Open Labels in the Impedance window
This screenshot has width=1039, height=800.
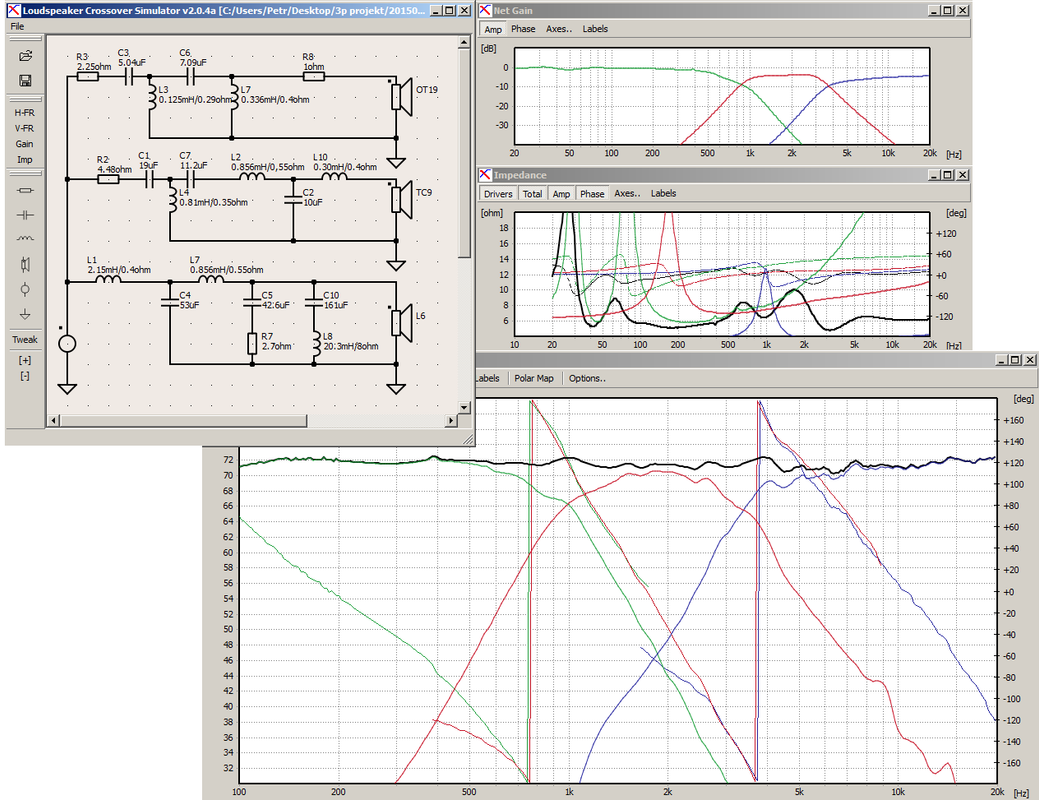tap(663, 194)
